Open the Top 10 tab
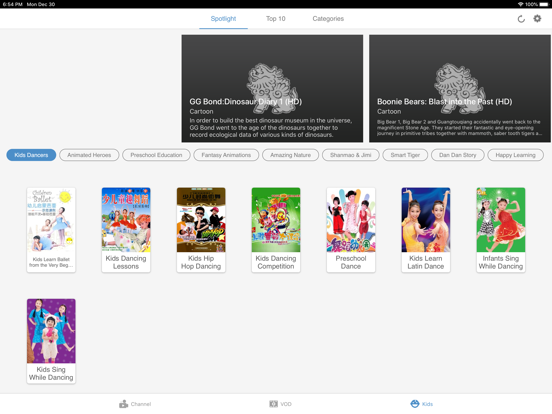The width and height of the screenshot is (552, 414). [x=276, y=19]
